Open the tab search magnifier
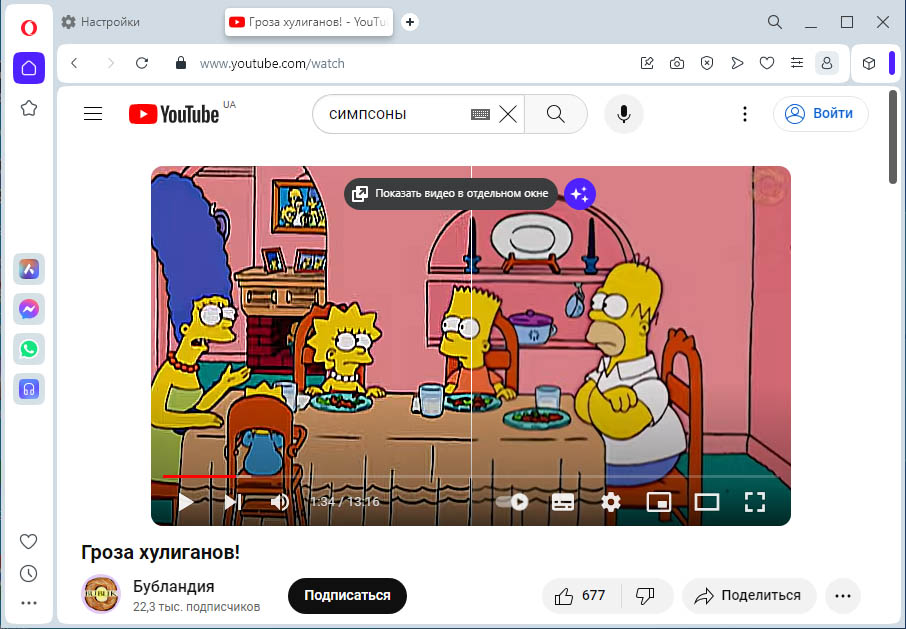 [775, 22]
